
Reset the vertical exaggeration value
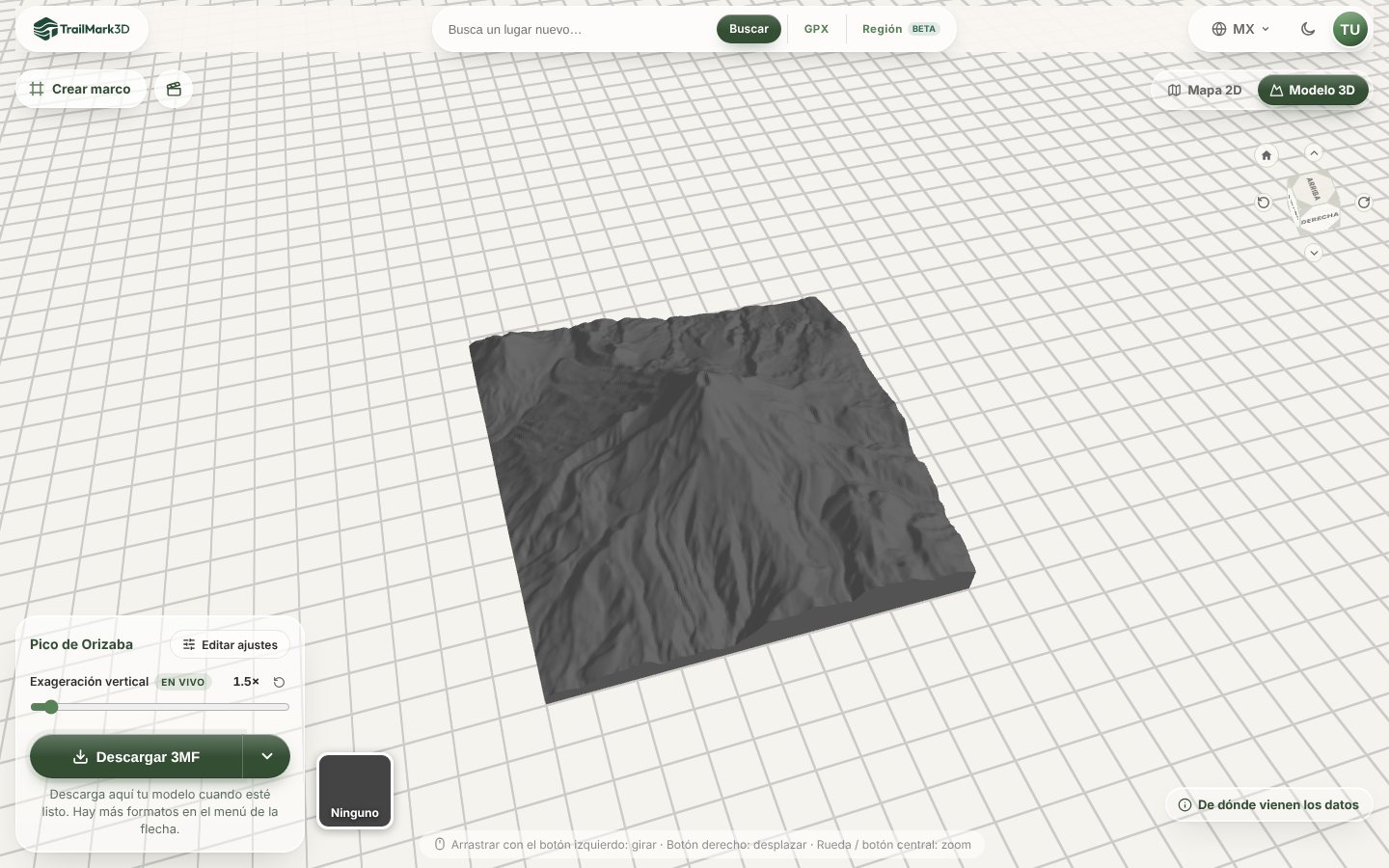click(x=280, y=682)
